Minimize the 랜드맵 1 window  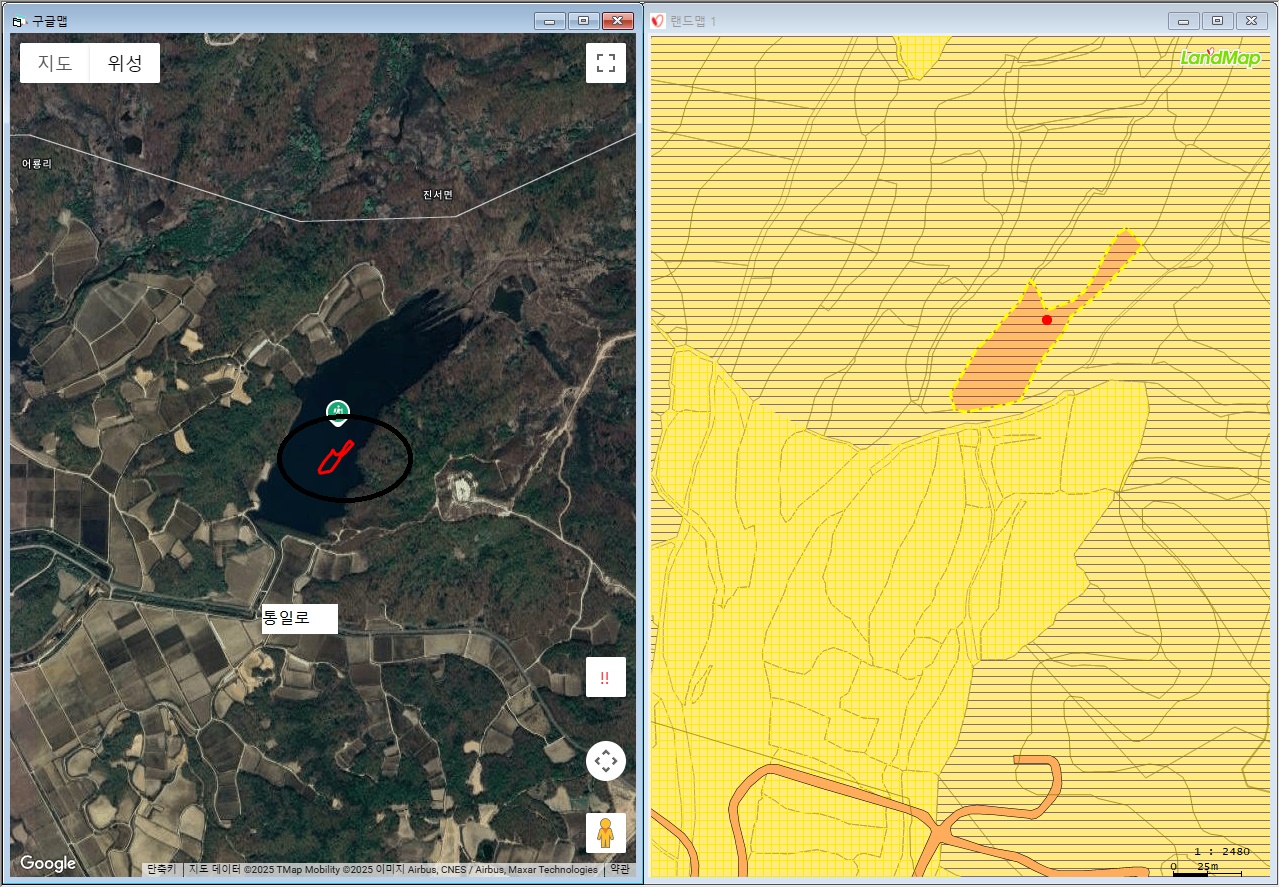pyautogui.click(x=1185, y=21)
